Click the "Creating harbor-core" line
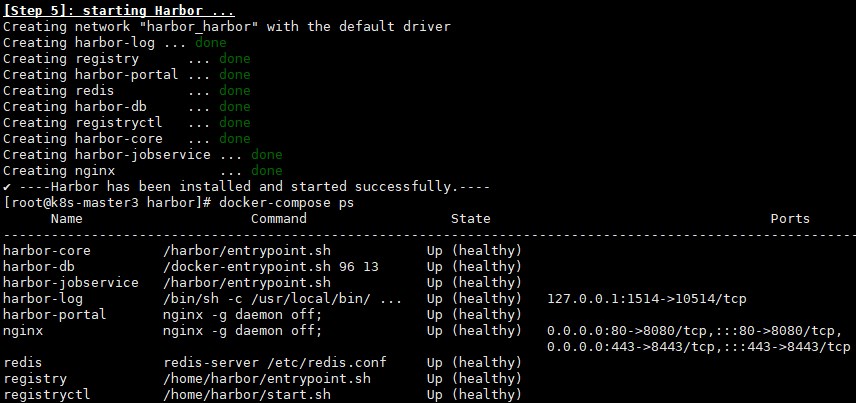 point(127,138)
